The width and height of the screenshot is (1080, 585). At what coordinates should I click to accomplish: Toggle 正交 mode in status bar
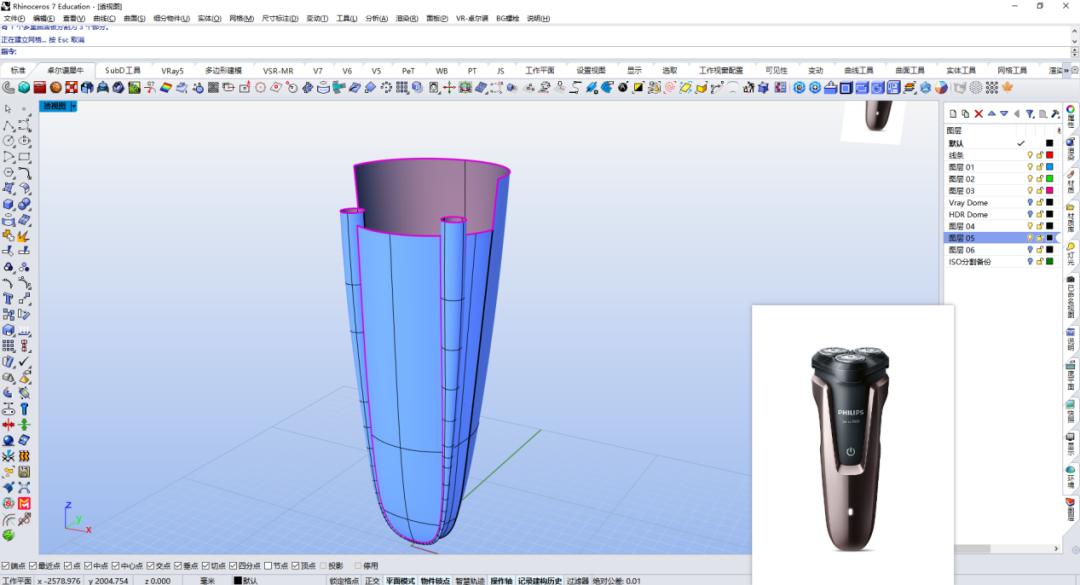[x=372, y=581]
